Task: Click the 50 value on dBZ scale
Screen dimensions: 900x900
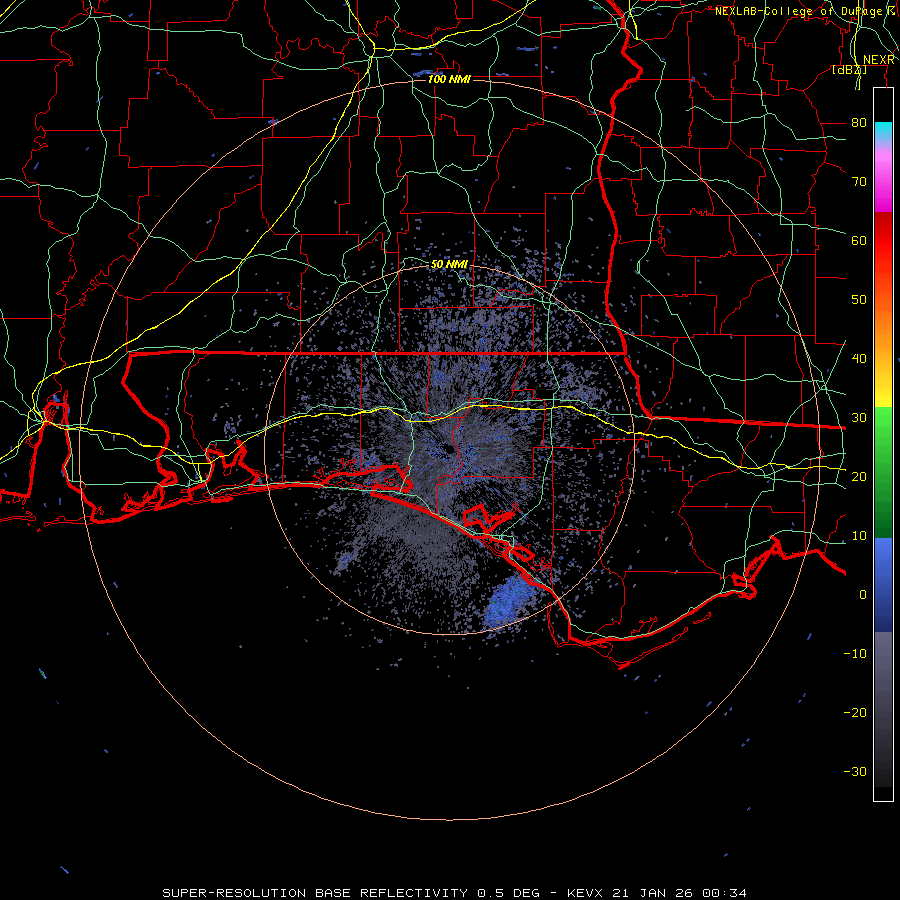Action: 859,300
